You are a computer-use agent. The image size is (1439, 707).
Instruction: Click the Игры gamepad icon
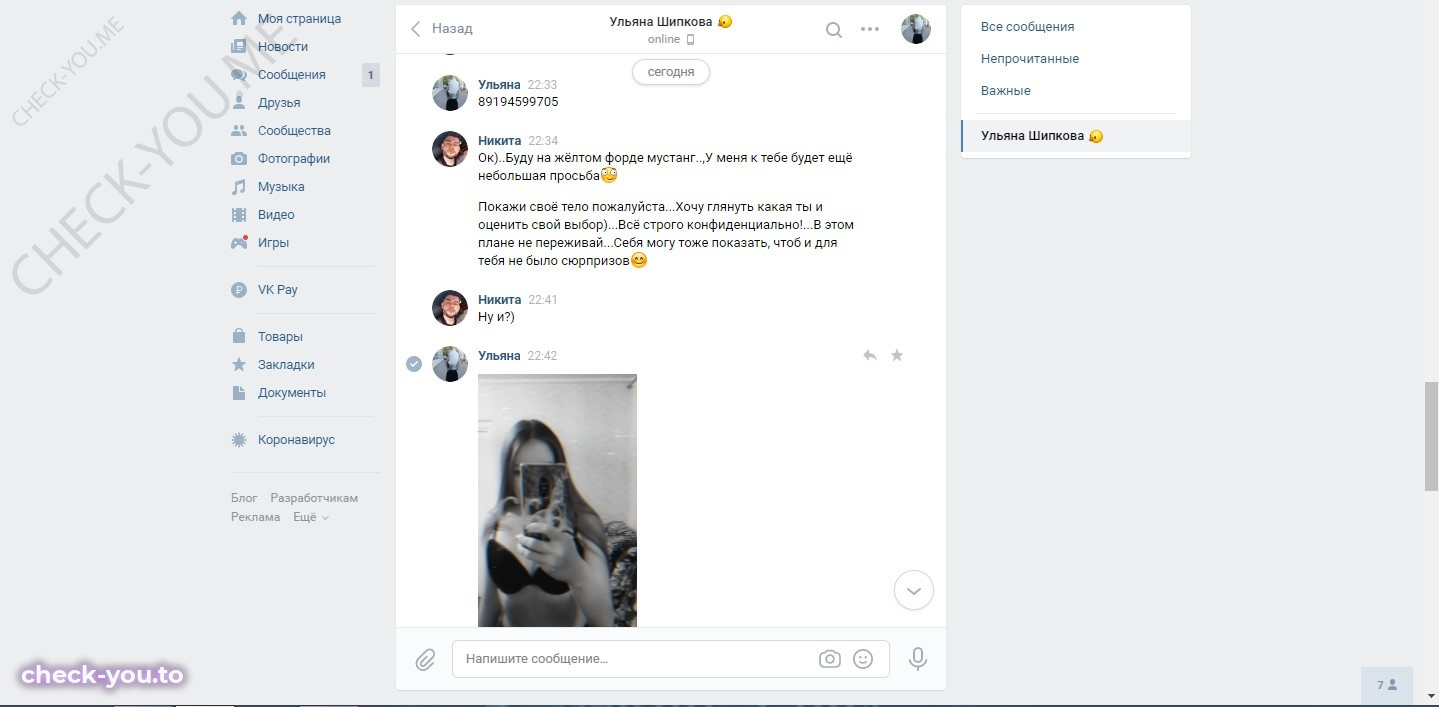pyautogui.click(x=239, y=242)
